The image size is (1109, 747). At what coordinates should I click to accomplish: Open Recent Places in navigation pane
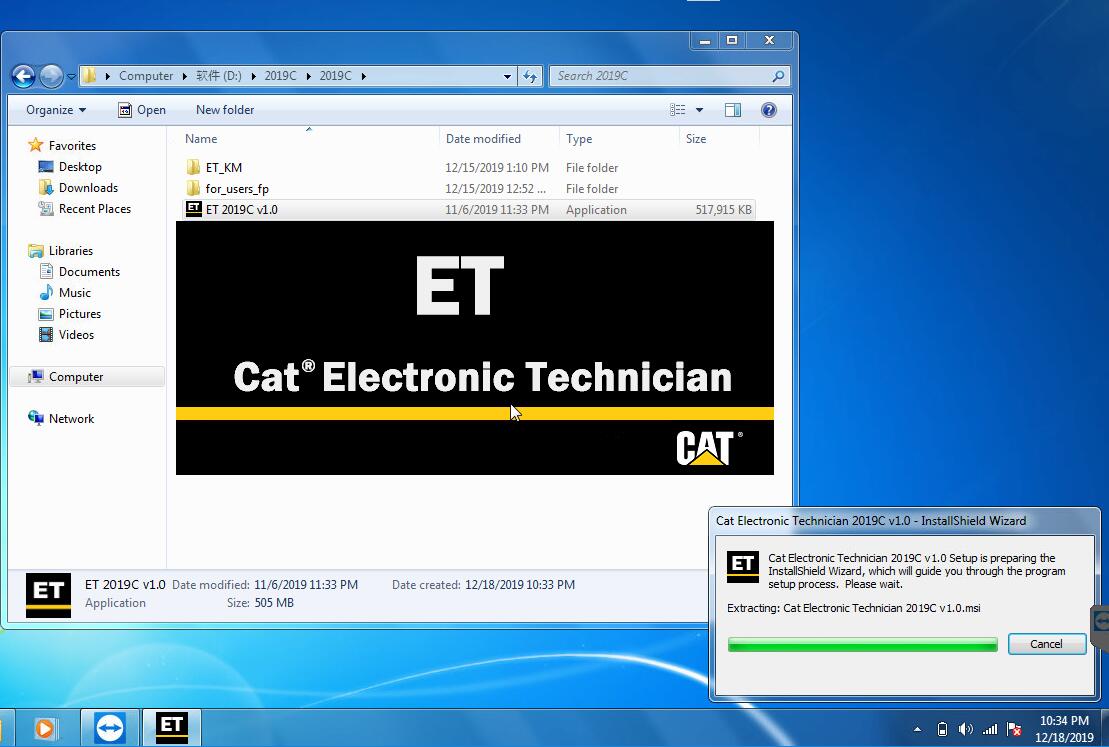click(95, 209)
